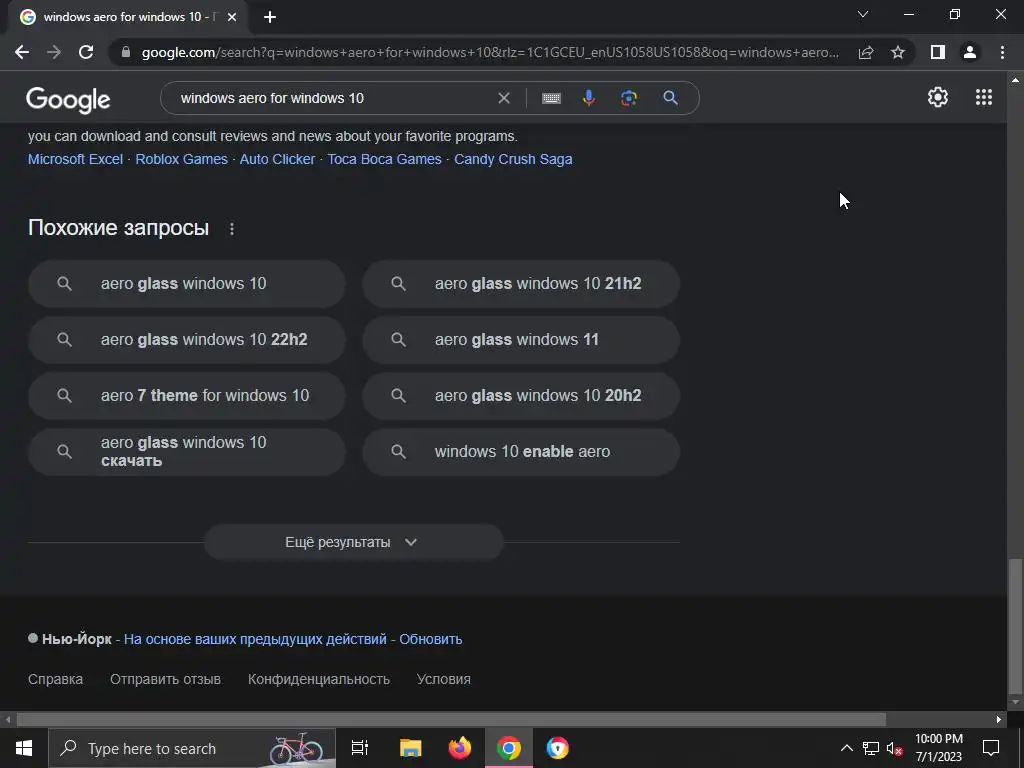The height and width of the screenshot is (768, 1024).
Task: Open the Chrome profile avatar
Action: [970, 52]
